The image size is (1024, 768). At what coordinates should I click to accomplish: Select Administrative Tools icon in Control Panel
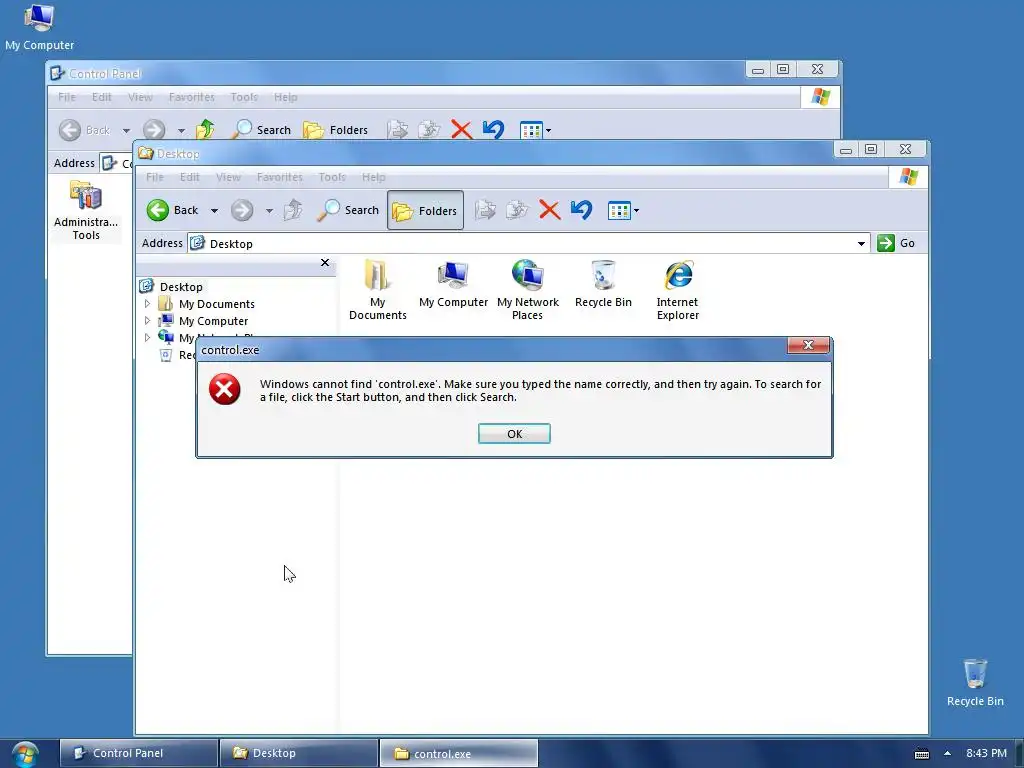(x=86, y=210)
